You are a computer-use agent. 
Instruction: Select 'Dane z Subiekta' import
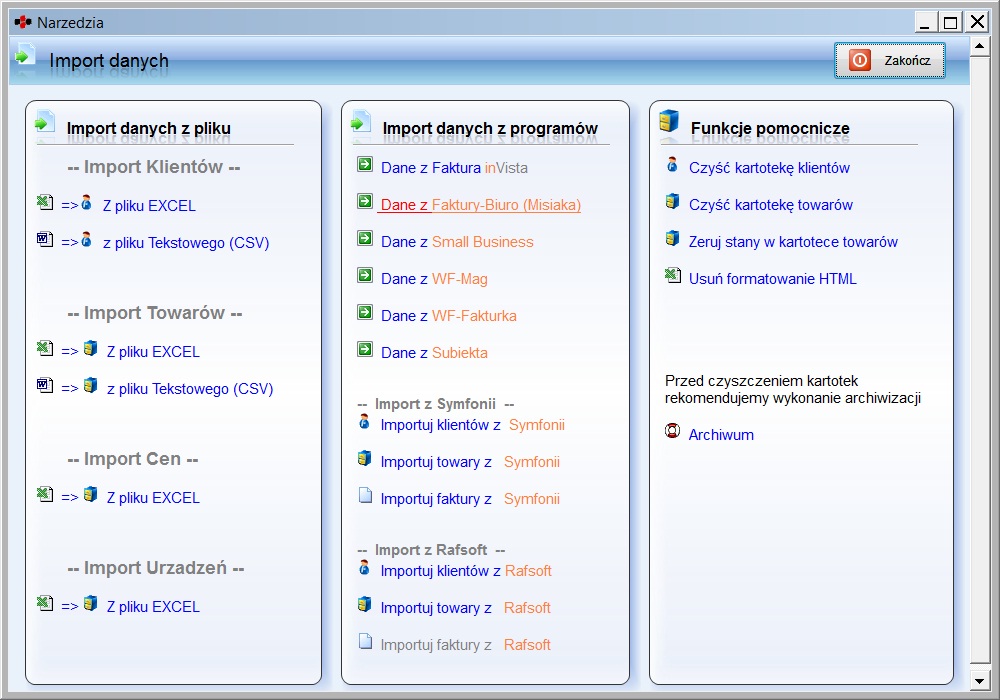[x=434, y=353]
